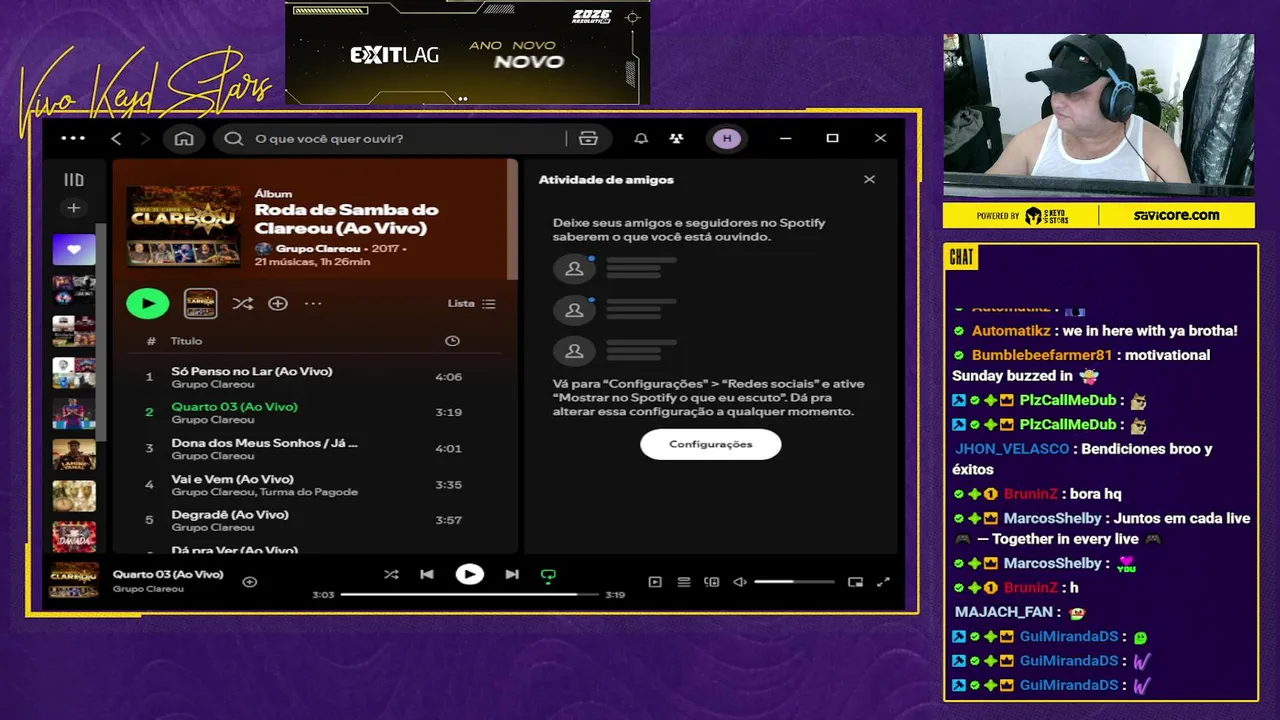This screenshot has width=1280, height=720.
Task: Go forward with the right arrow
Action: (145, 138)
